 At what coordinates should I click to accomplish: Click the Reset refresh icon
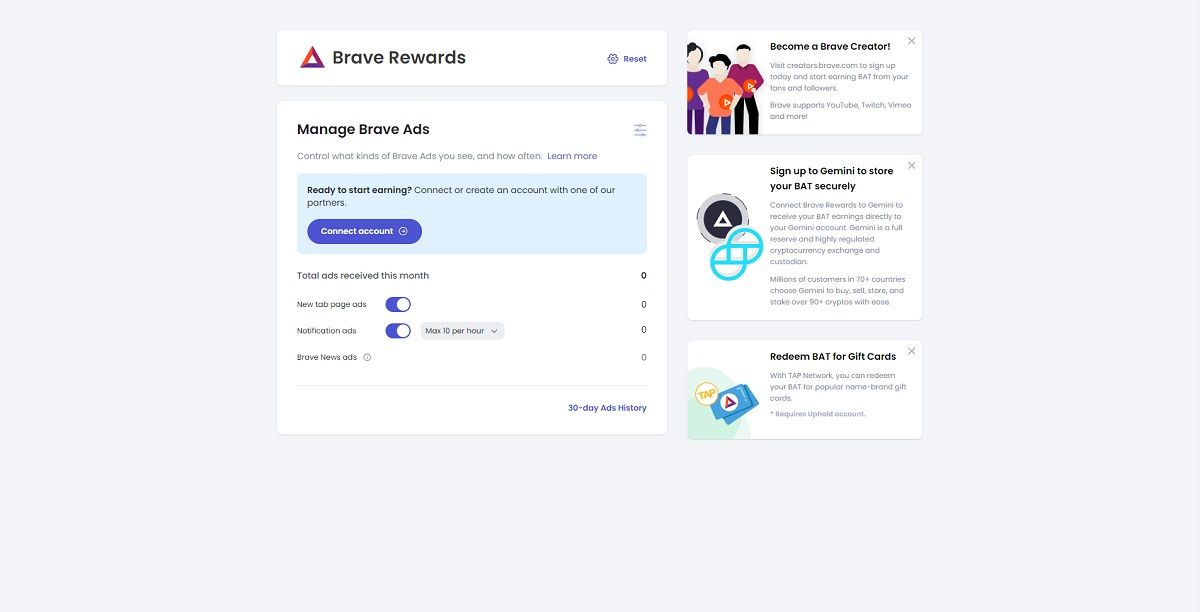pyautogui.click(x=612, y=59)
